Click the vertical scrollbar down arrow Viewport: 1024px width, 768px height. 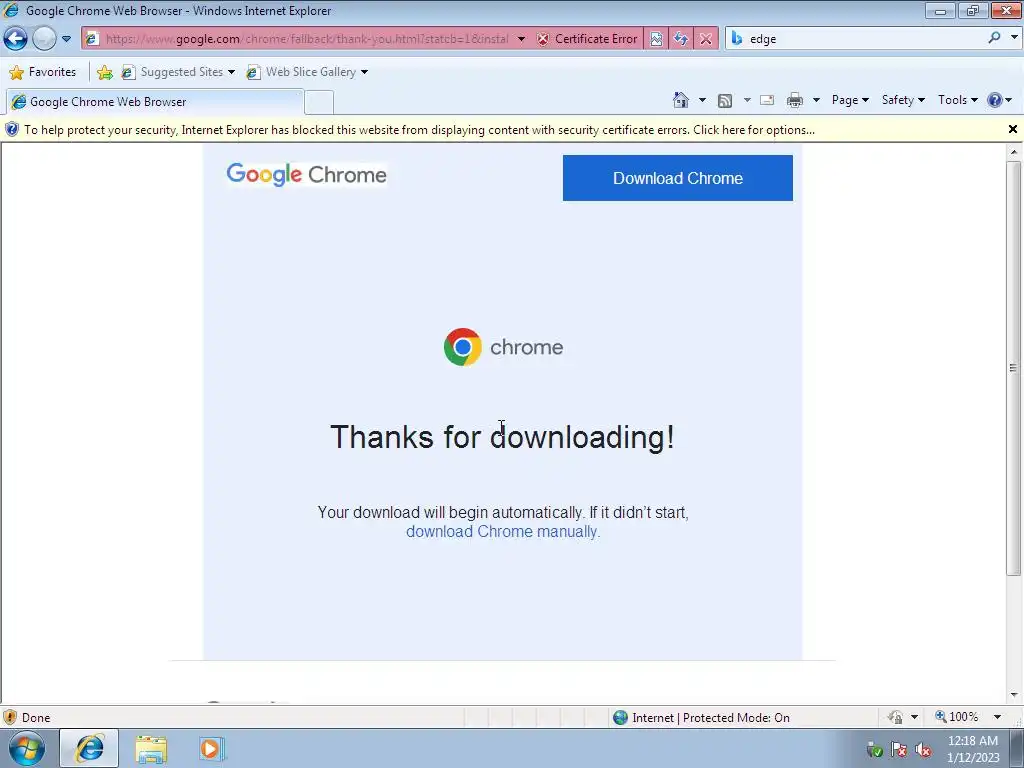pos(1014,696)
